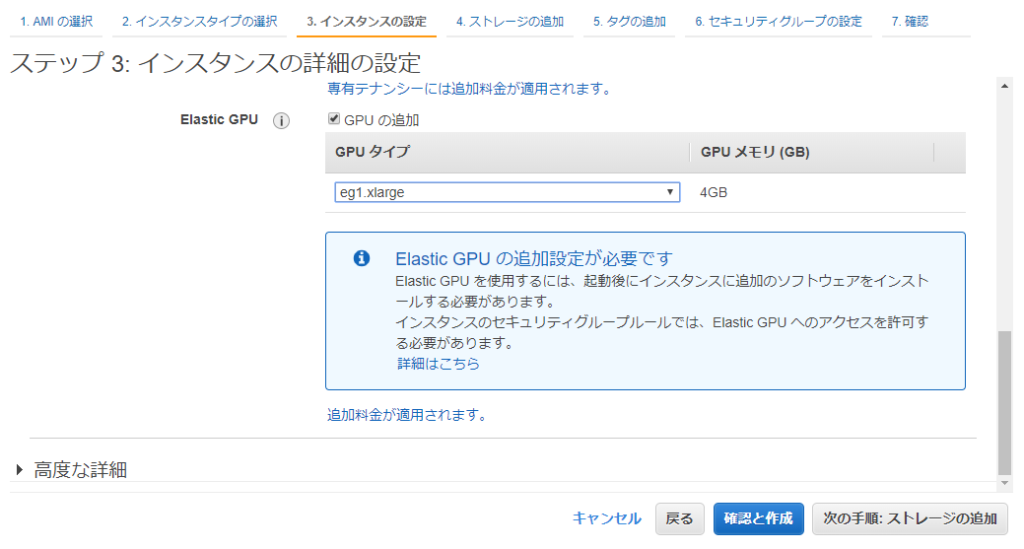1024x549 pixels.
Task: Click the ステップ 3 page heading
Action: (x=216, y=63)
